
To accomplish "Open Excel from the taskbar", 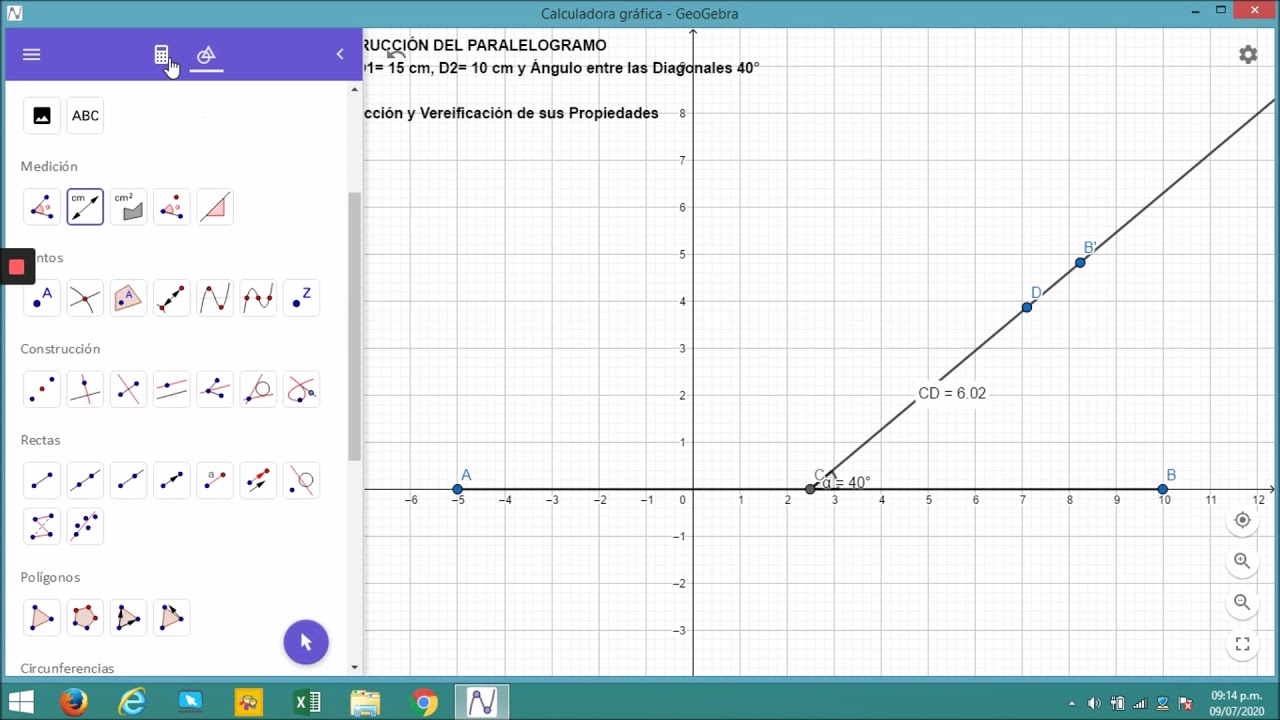I will (307, 703).
